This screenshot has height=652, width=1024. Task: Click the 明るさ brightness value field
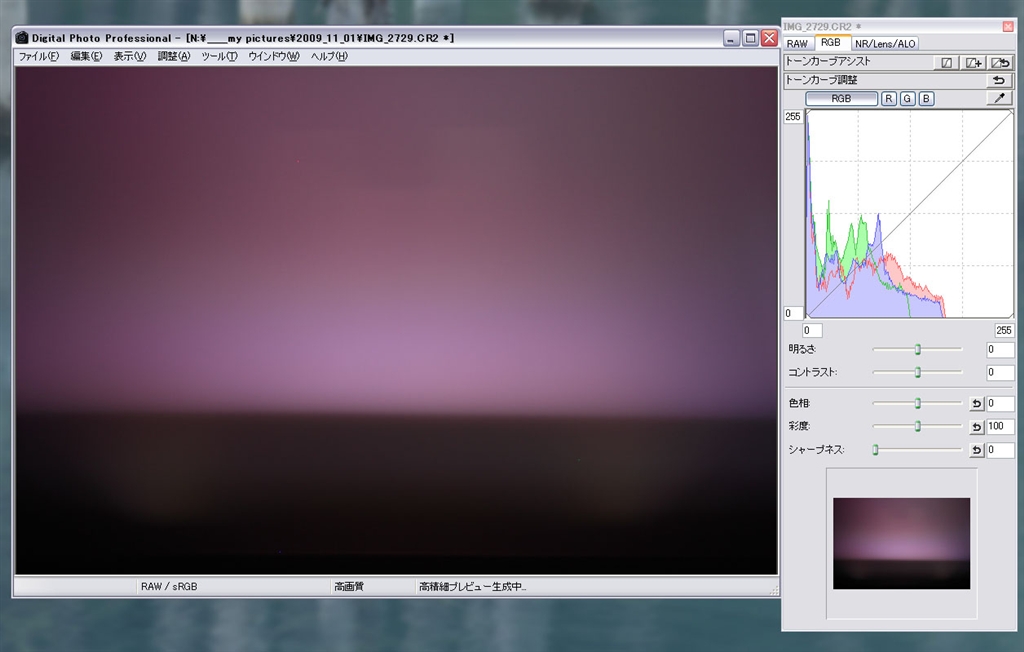point(1000,350)
